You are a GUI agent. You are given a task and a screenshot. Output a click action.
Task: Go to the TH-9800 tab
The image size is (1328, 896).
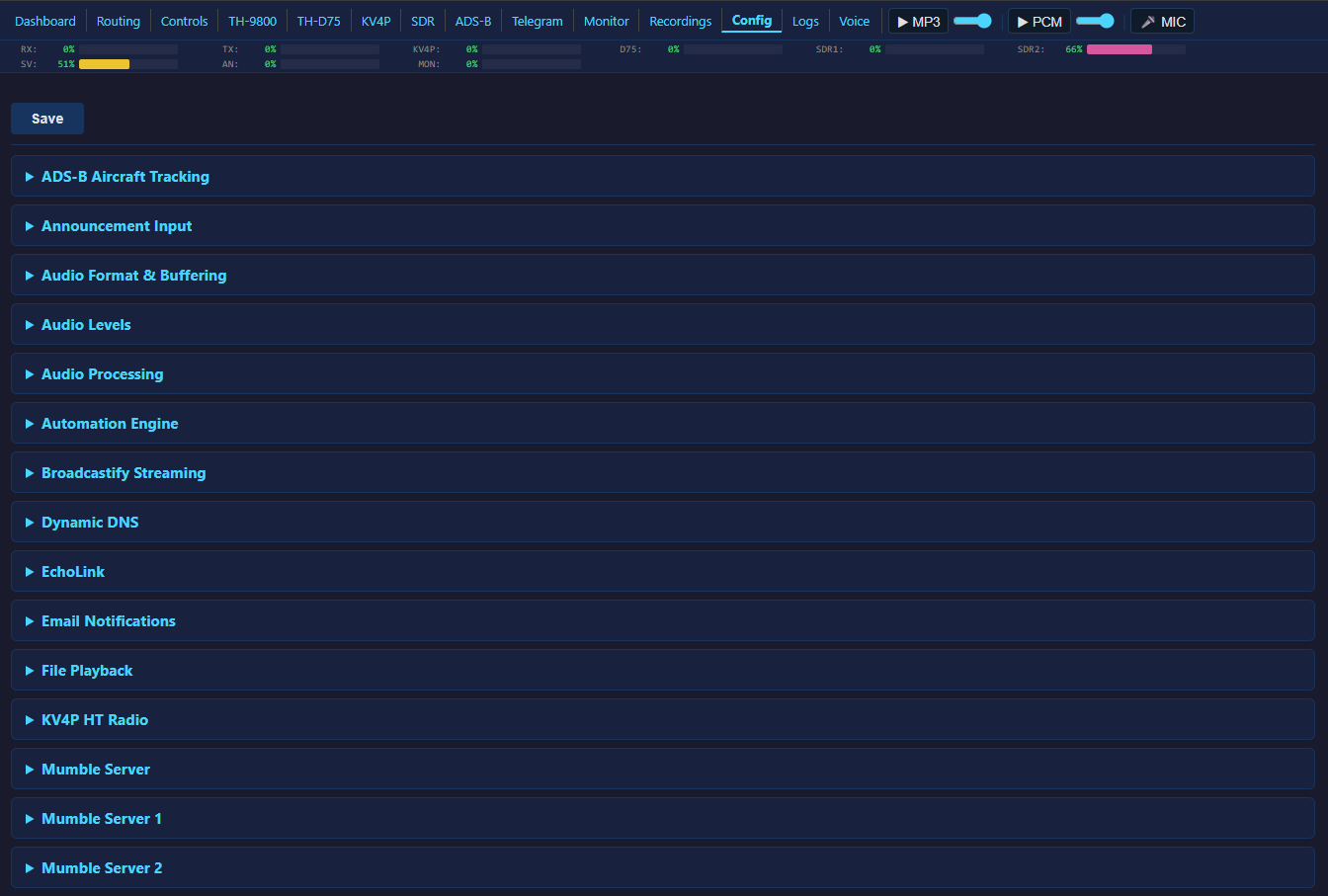pos(253,21)
